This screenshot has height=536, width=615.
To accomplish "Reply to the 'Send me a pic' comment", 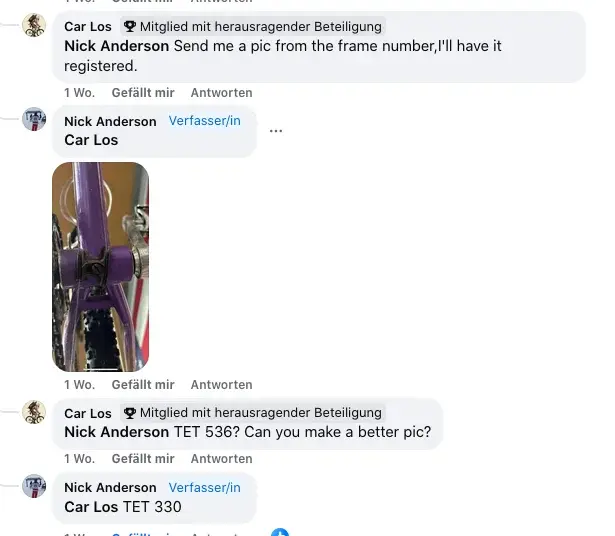I will coord(222,93).
